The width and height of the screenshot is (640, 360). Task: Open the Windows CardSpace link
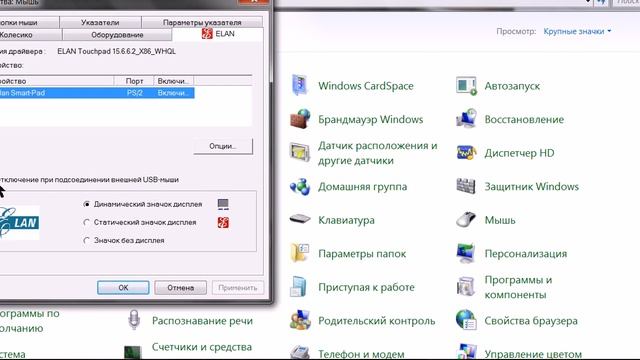[366, 86]
